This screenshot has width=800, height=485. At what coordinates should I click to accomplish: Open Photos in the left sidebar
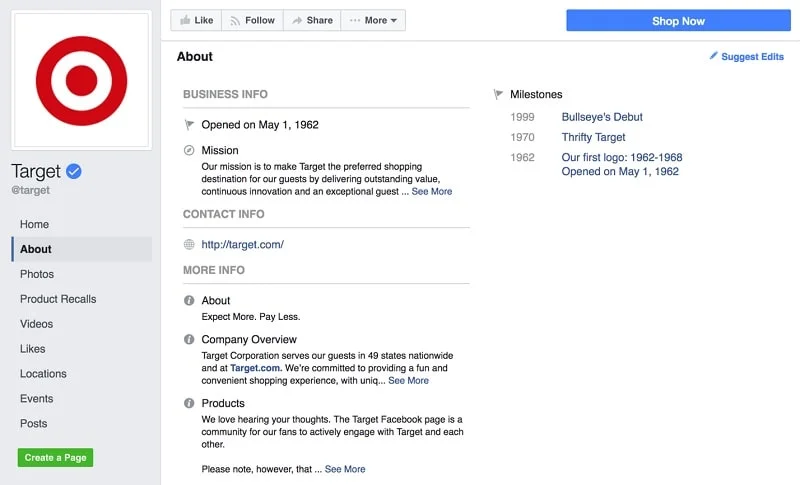(x=37, y=274)
